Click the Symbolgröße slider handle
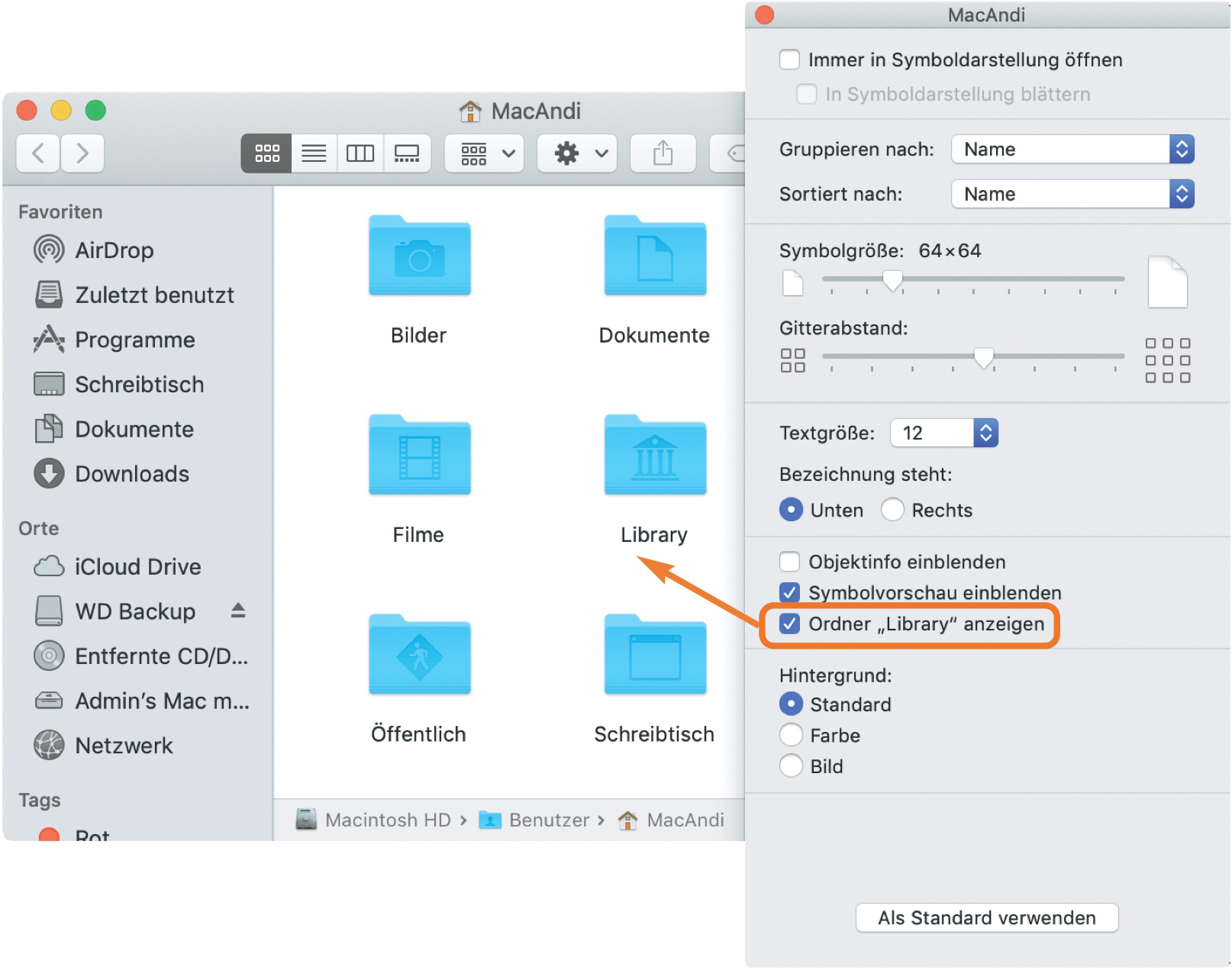 point(892,281)
